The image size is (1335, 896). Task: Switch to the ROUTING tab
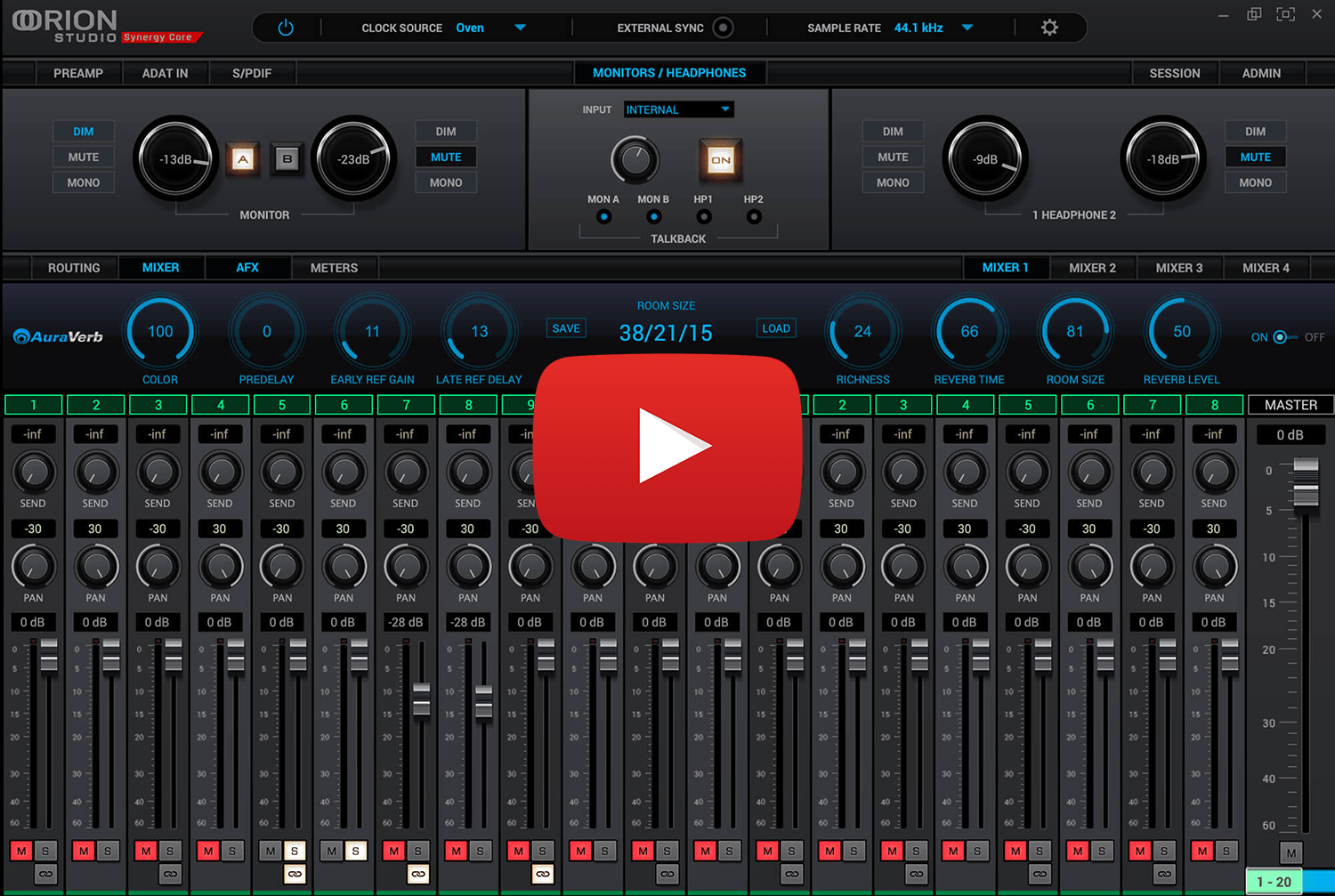[74, 268]
